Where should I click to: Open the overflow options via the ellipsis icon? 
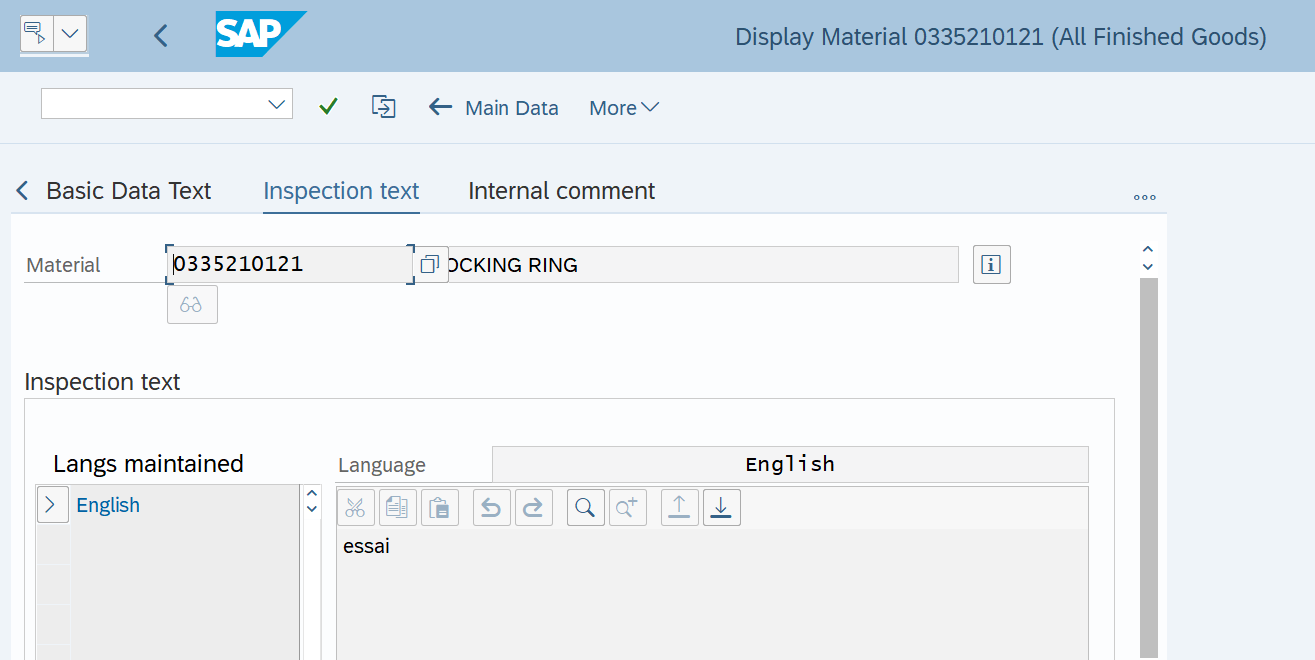(1144, 197)
